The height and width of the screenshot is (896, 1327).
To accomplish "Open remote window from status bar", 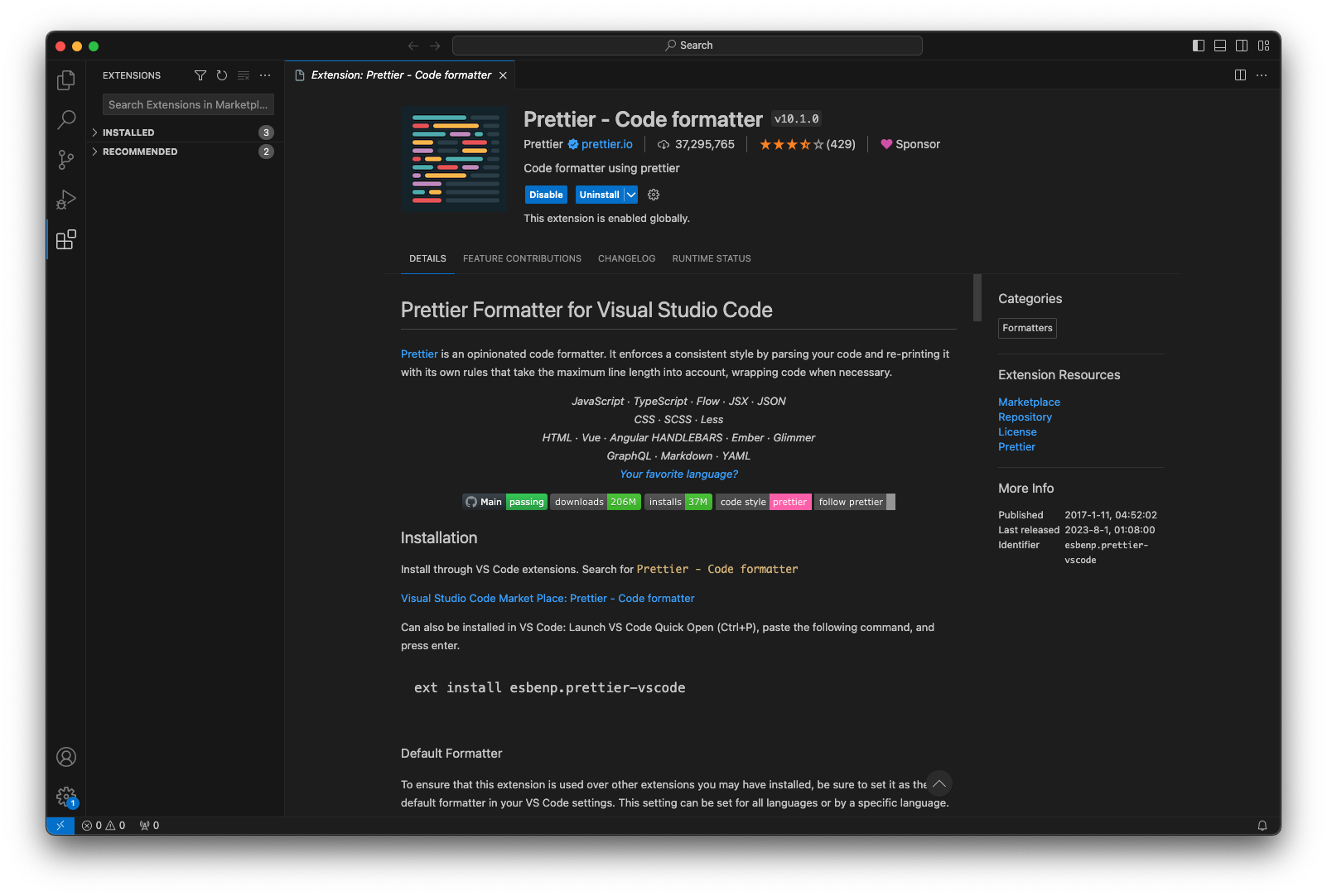I will pyautogui.click(x=60, y=826).
